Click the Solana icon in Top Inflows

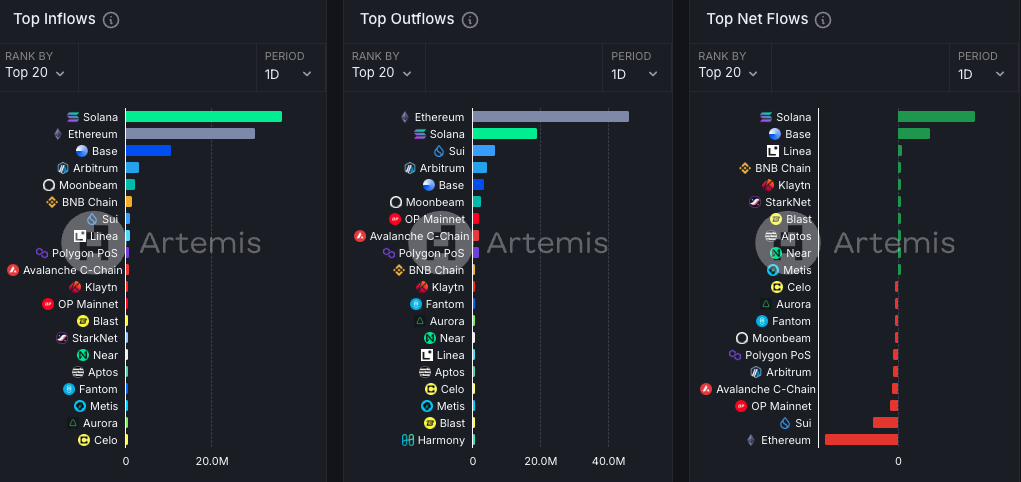tap(73, 117)
